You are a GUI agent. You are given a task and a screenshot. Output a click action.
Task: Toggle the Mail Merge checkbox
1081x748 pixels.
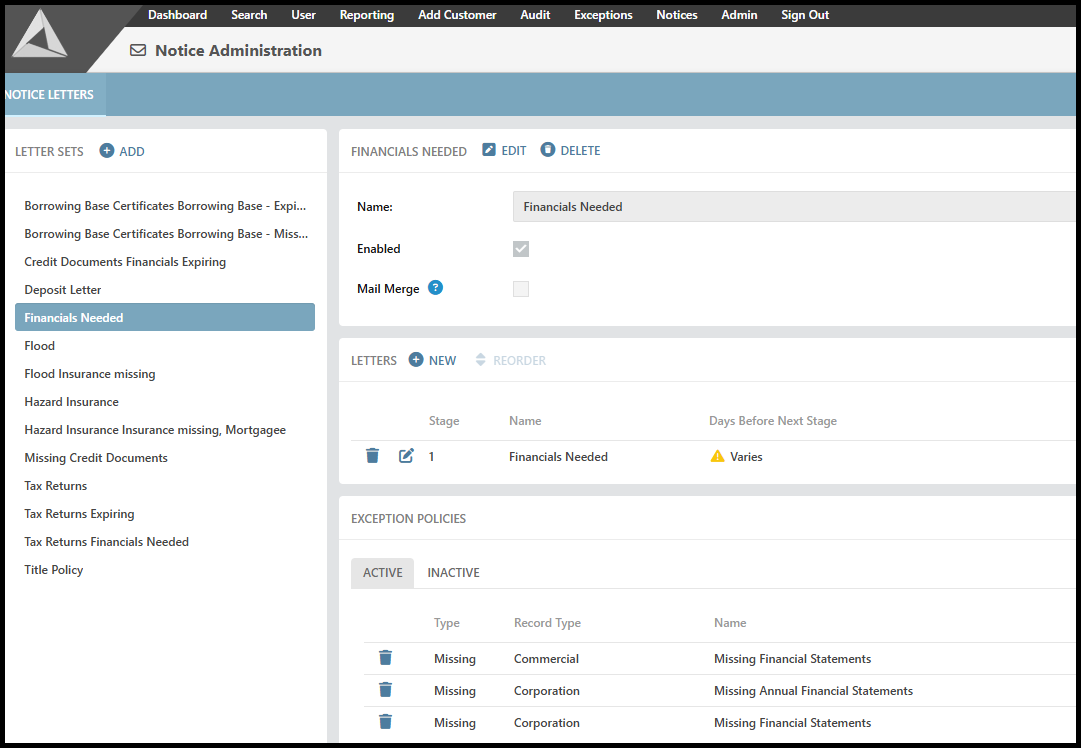[x=521, y=289]
